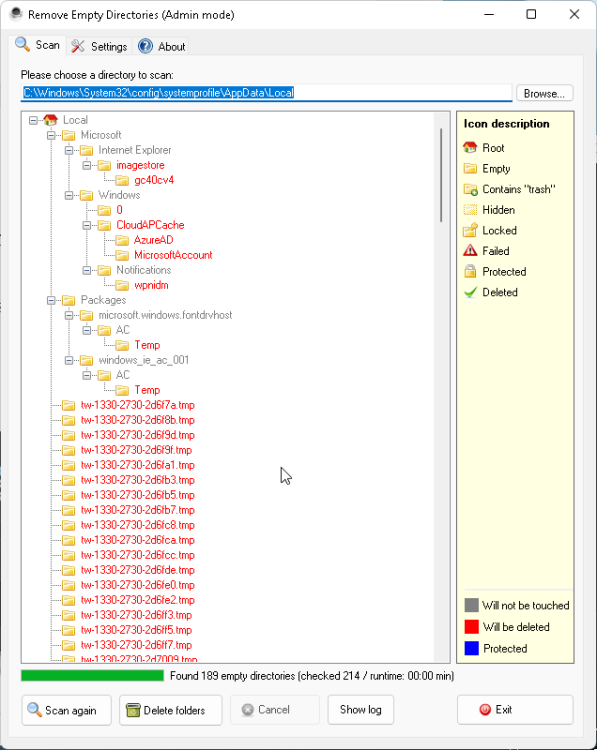Open the Show log button
This screenshot has width=597, height=750.
[361, 710]
